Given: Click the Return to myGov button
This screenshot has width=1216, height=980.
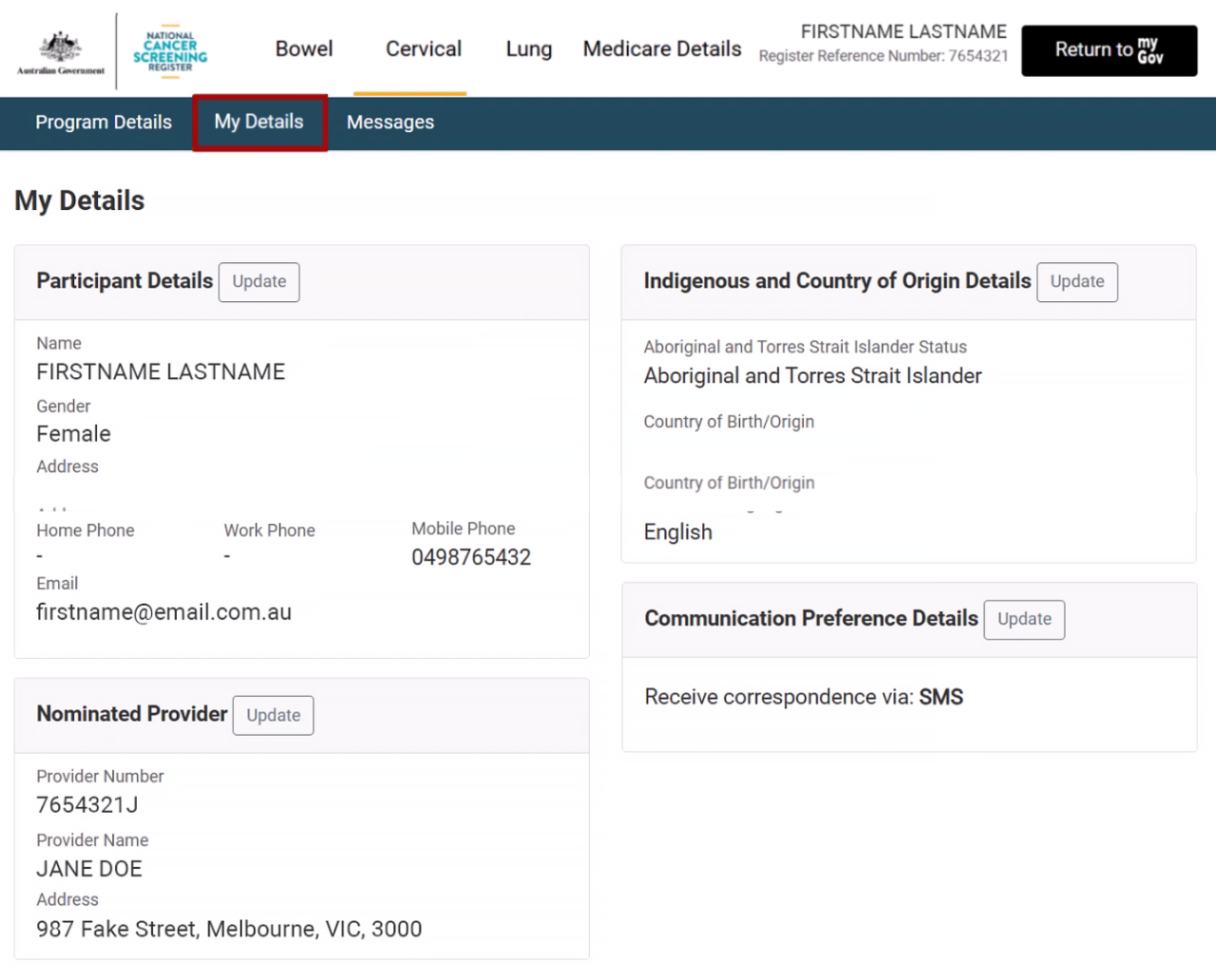Looking at the screenshot, I should pos(1109,50).
